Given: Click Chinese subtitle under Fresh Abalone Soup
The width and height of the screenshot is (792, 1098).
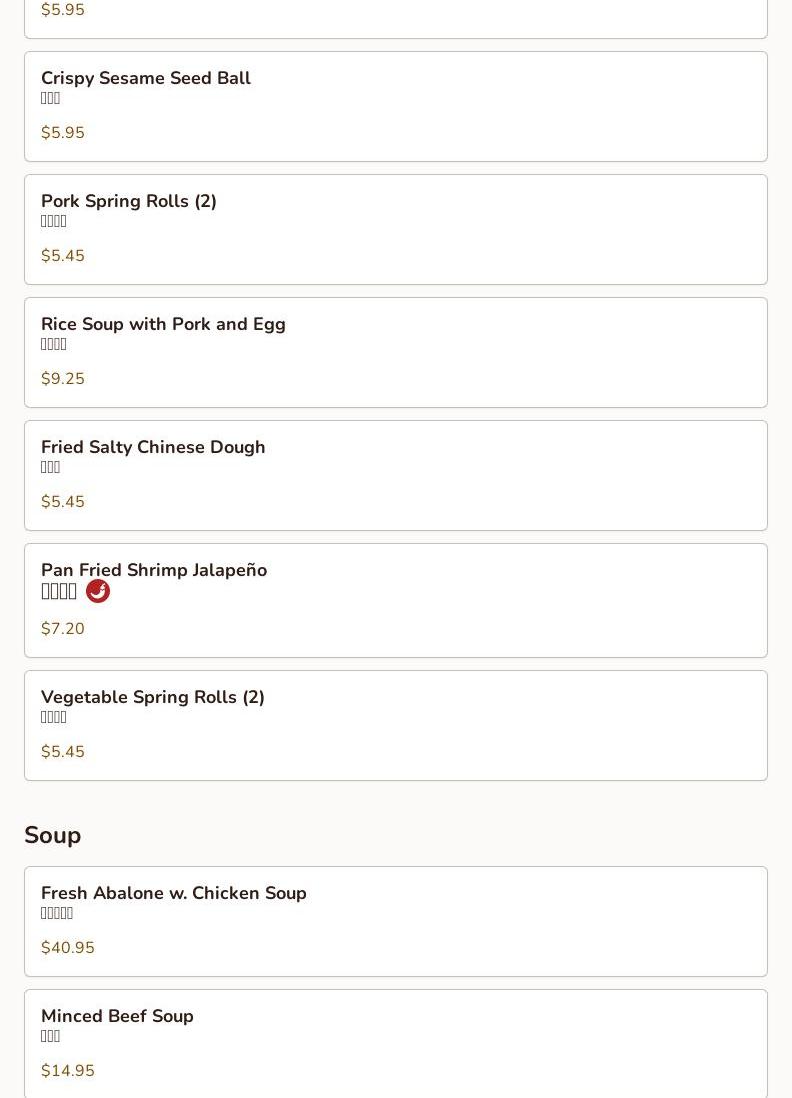Looking at the screenshot, I should point(57,913).
